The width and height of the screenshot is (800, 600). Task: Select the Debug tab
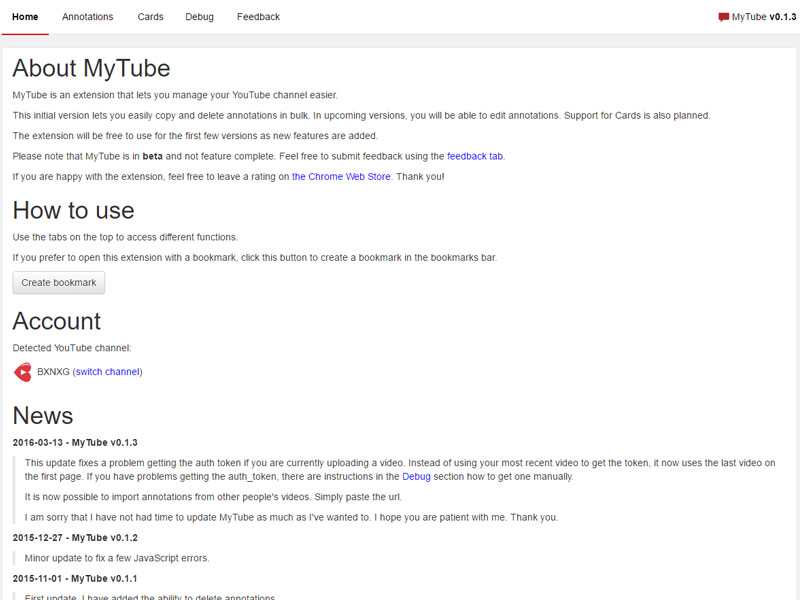(199, 17)
